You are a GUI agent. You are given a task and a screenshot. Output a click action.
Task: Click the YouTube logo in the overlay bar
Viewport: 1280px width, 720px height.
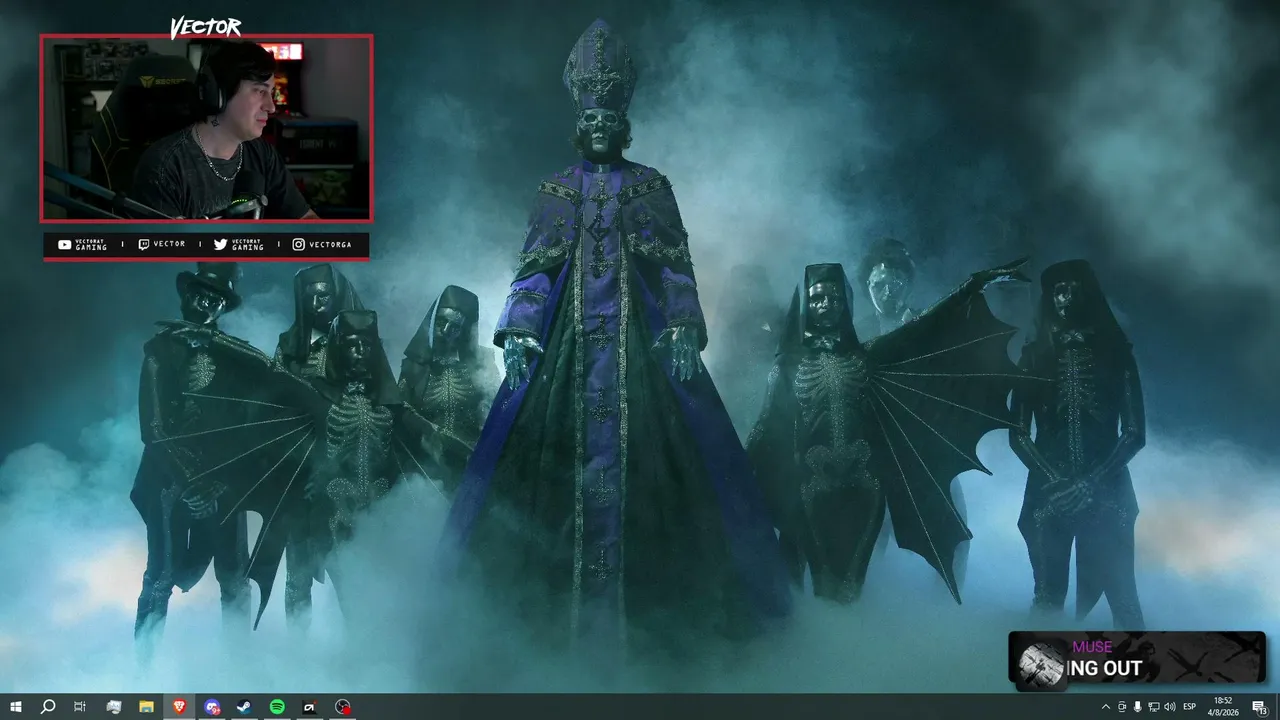pyautogui.click(x=65, y=245)
